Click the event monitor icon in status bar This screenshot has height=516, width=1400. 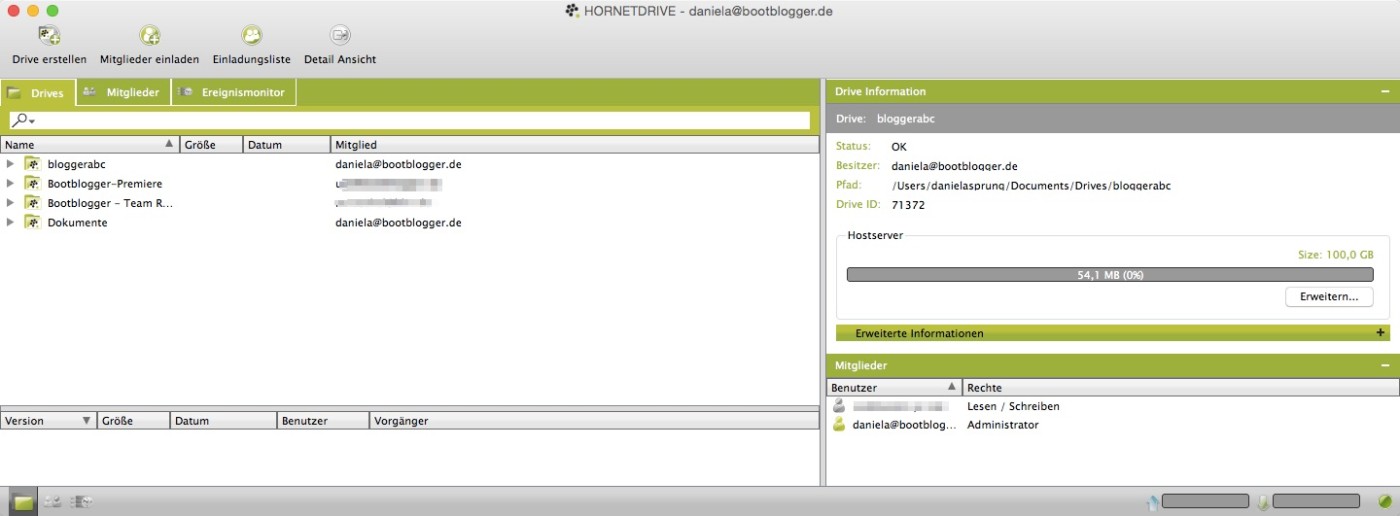point(81,501)
